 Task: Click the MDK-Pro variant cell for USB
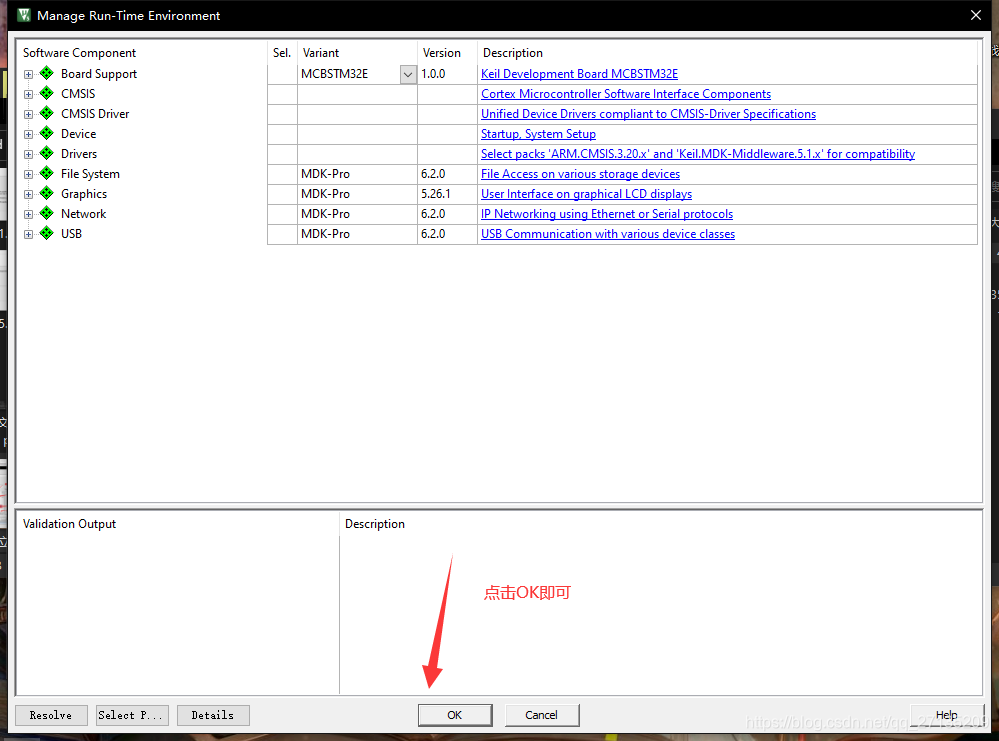coord(357,234)
